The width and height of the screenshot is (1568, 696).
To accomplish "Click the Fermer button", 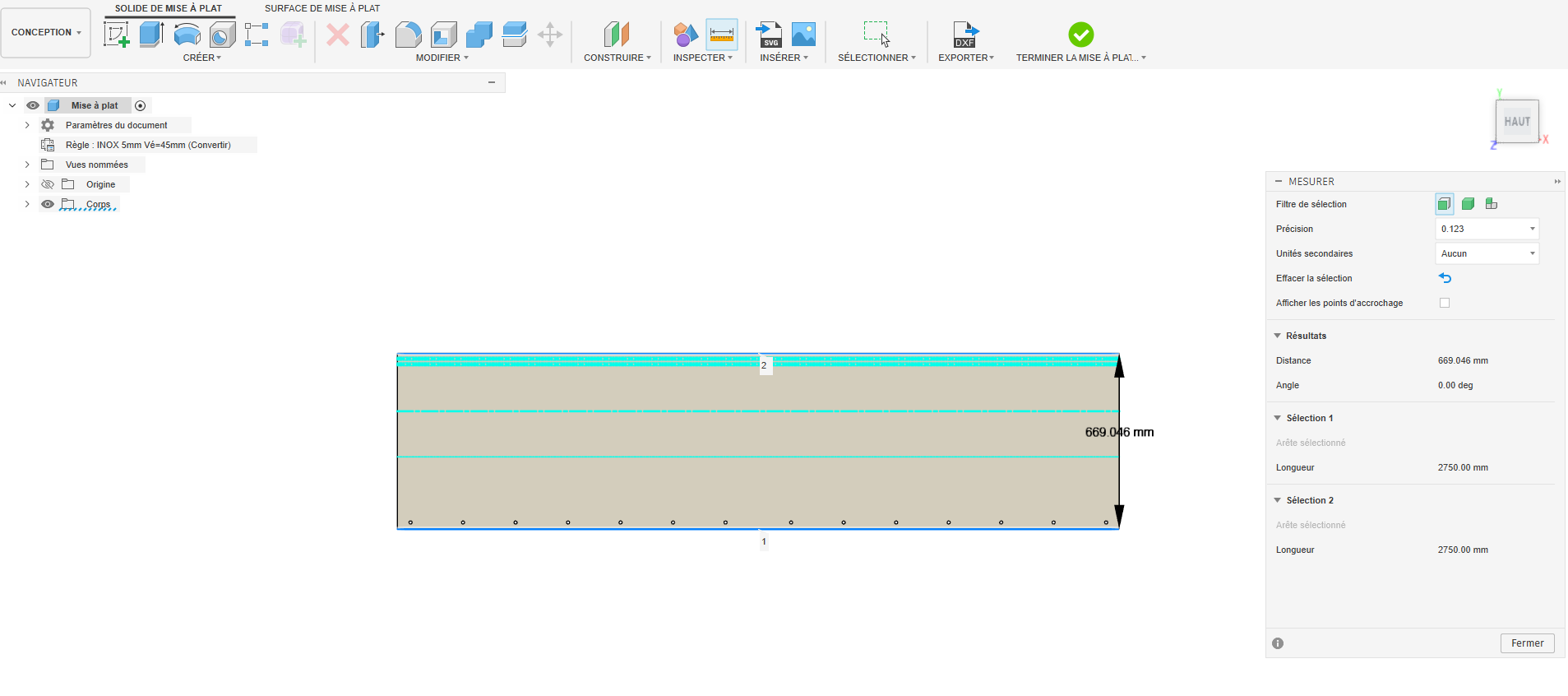I will point(1527,643).
